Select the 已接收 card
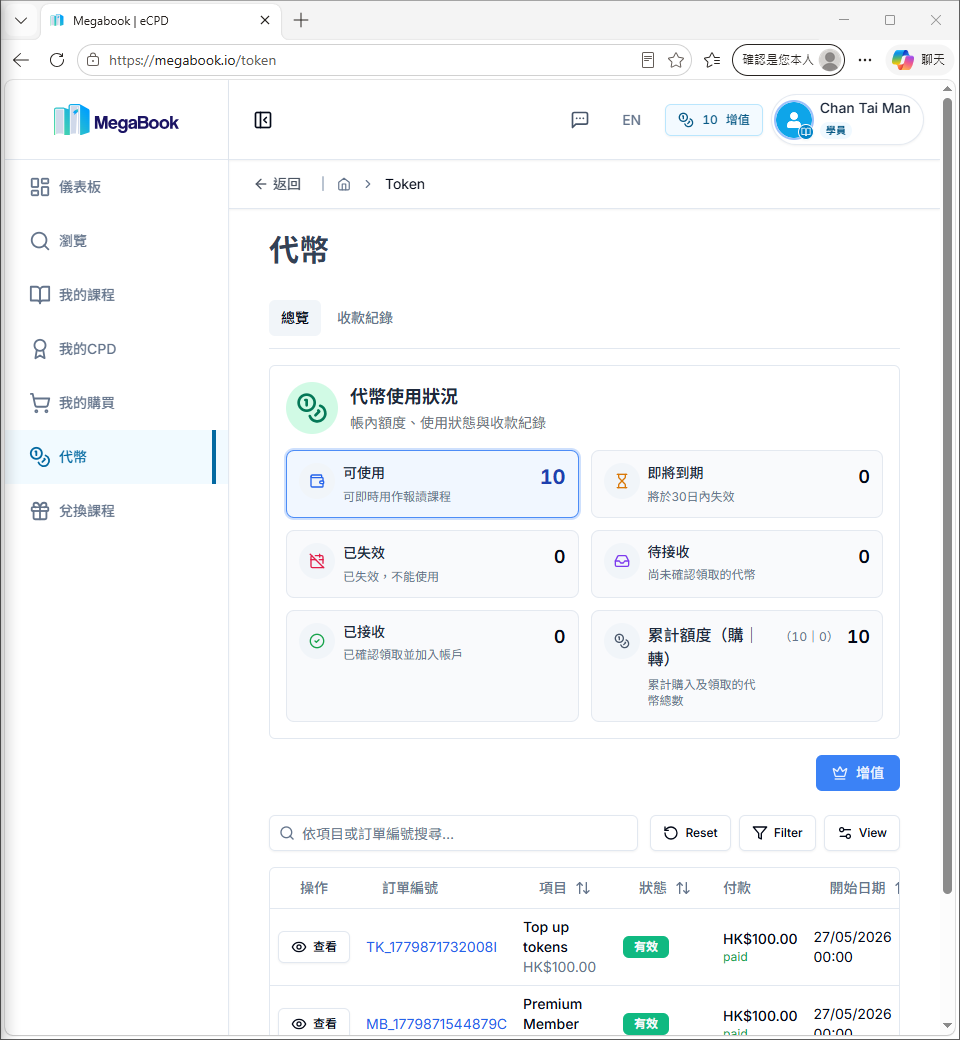 (432, 666)
